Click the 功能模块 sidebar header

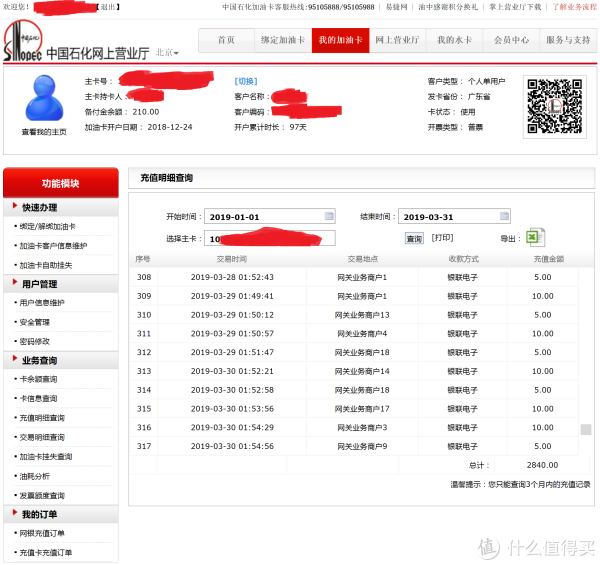coord(60,183)
